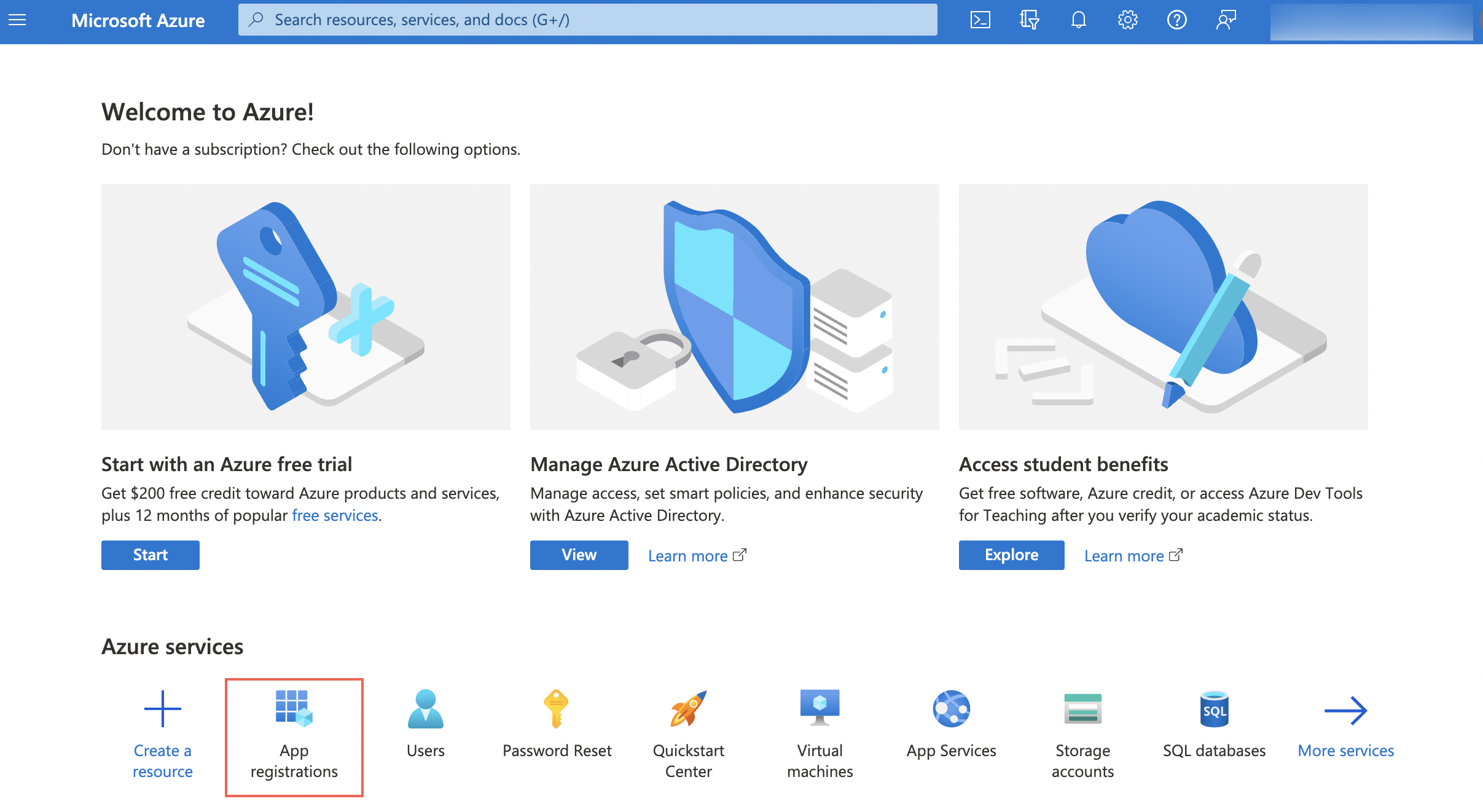Start the Azure free trial

click(x=151, y=555)
